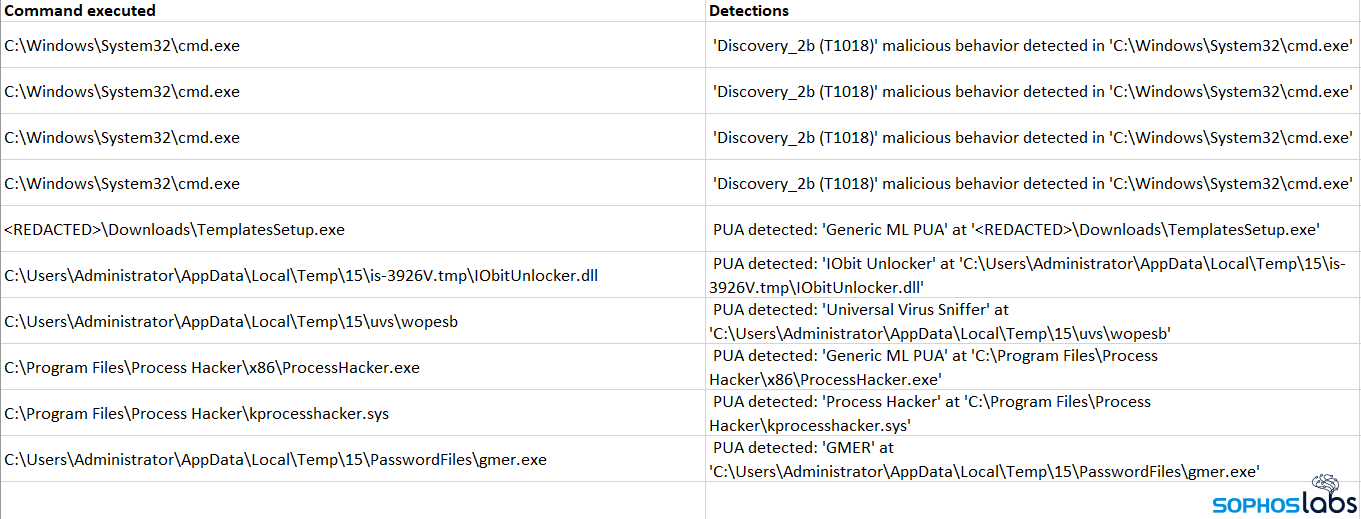Screen dimensions: 1361x519
Task: Click the first Discovery_2b (T1018) detection cell
Action: tap(1032, 45)
